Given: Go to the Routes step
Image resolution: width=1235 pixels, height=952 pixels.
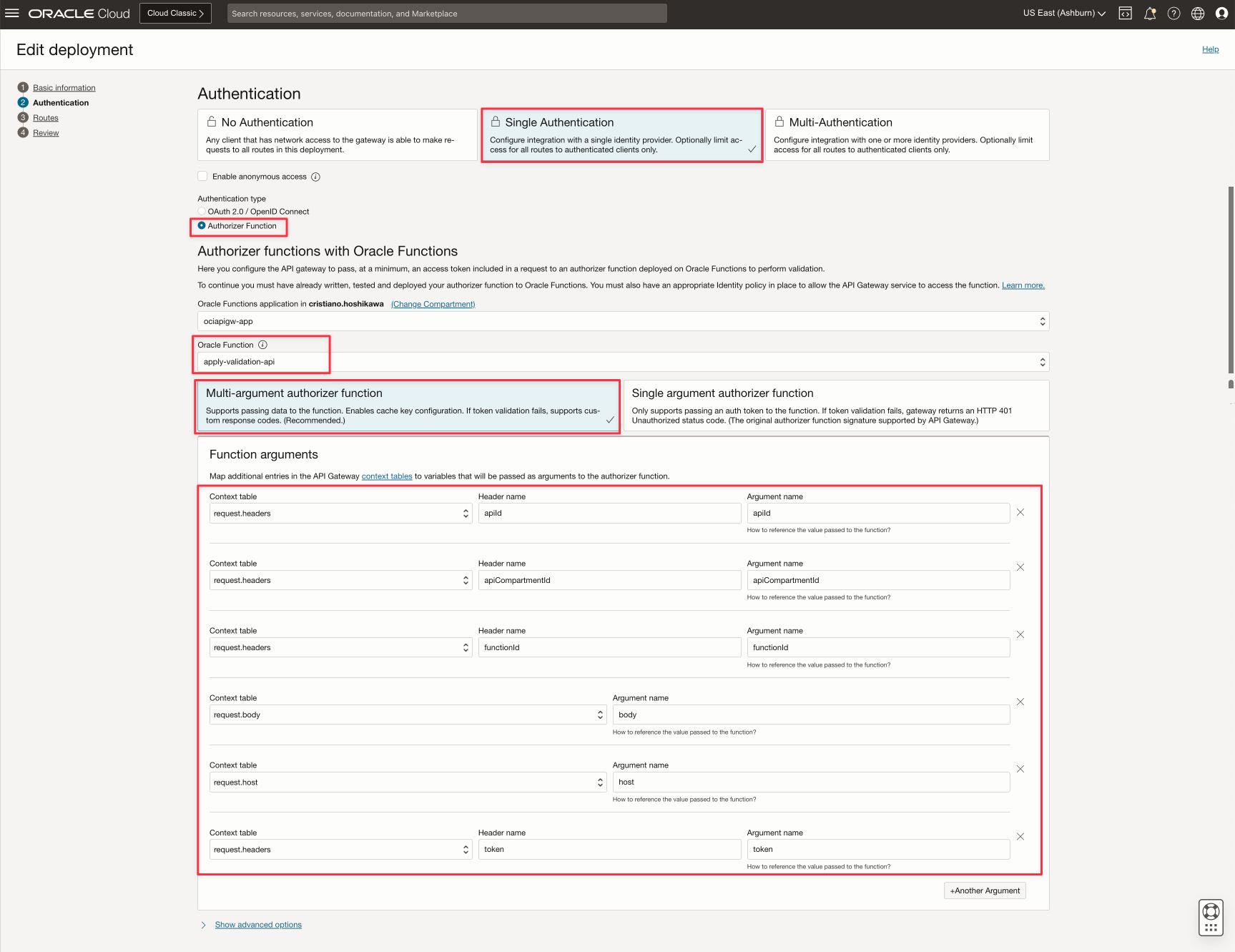Looking at the screenshot, I should 46,118.
